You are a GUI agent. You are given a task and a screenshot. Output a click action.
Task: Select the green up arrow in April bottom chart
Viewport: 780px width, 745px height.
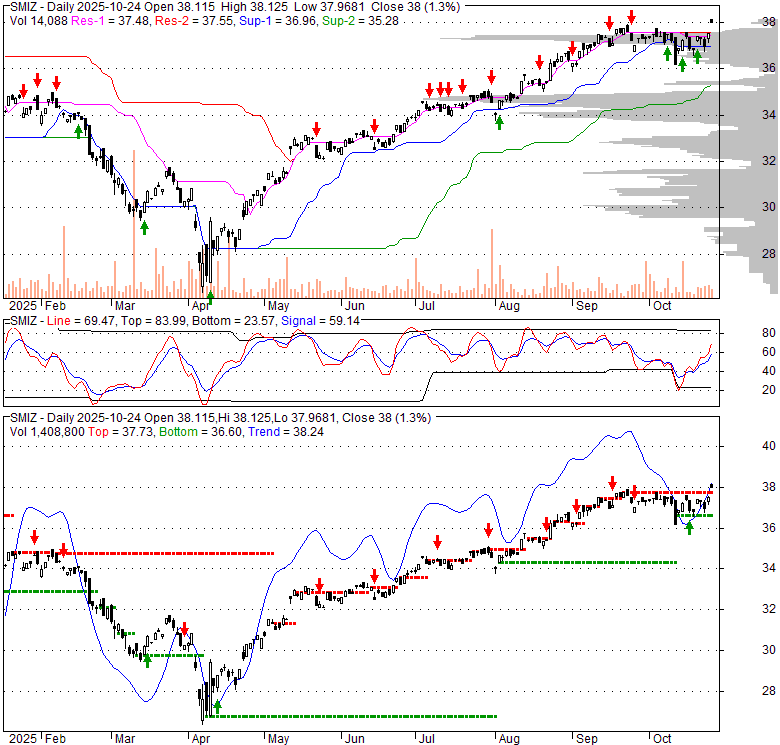pos(217,707)
